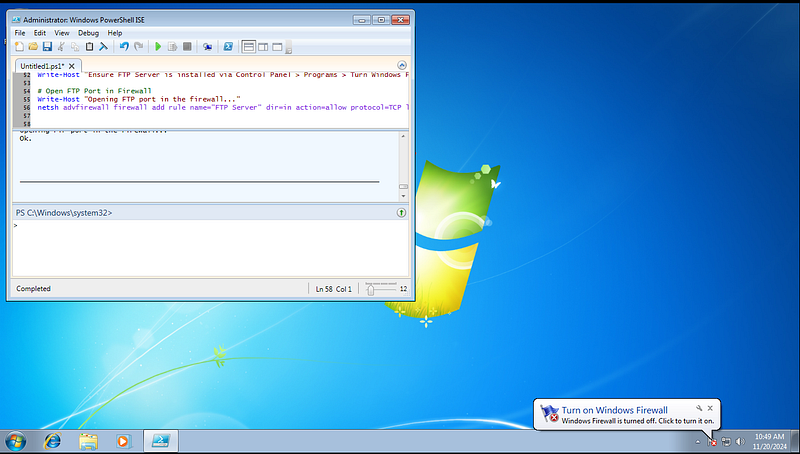Click the Action Center flag tray icon
800x454 pixels.
[x=712, y=442]
